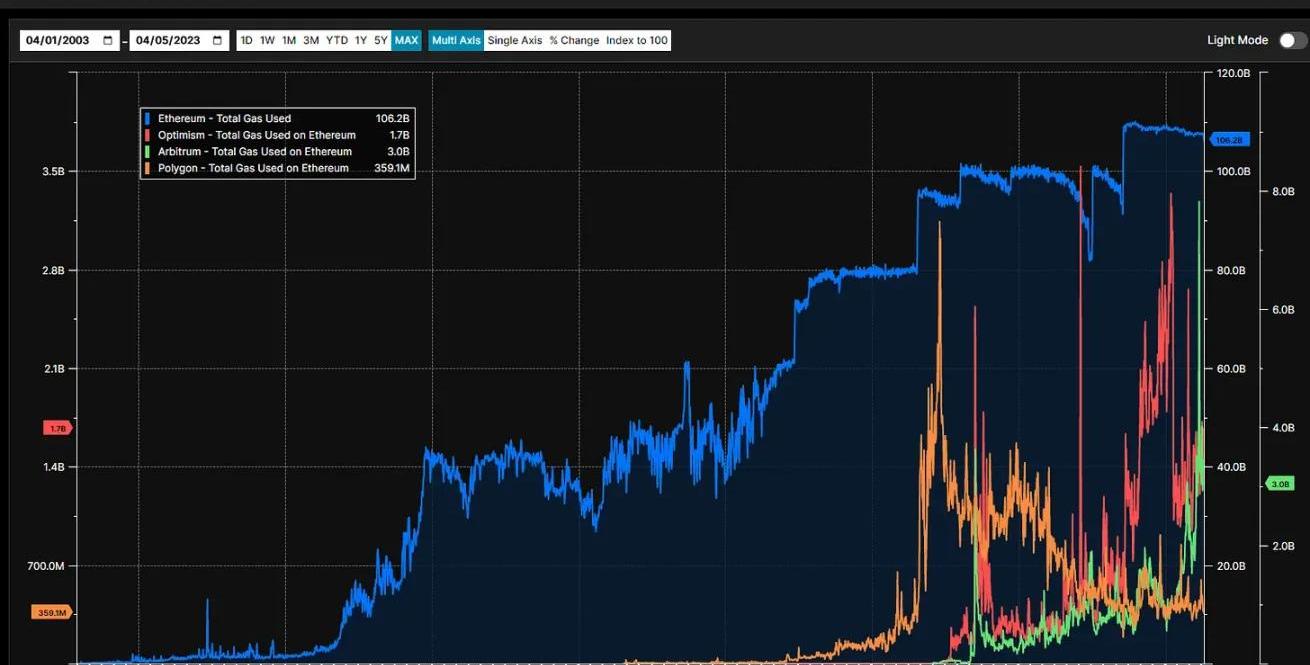Choose the 1Y time range

(x=361, y=41)
